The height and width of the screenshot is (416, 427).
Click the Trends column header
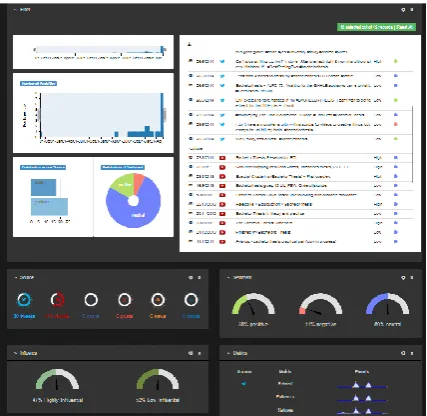(362, 371)
